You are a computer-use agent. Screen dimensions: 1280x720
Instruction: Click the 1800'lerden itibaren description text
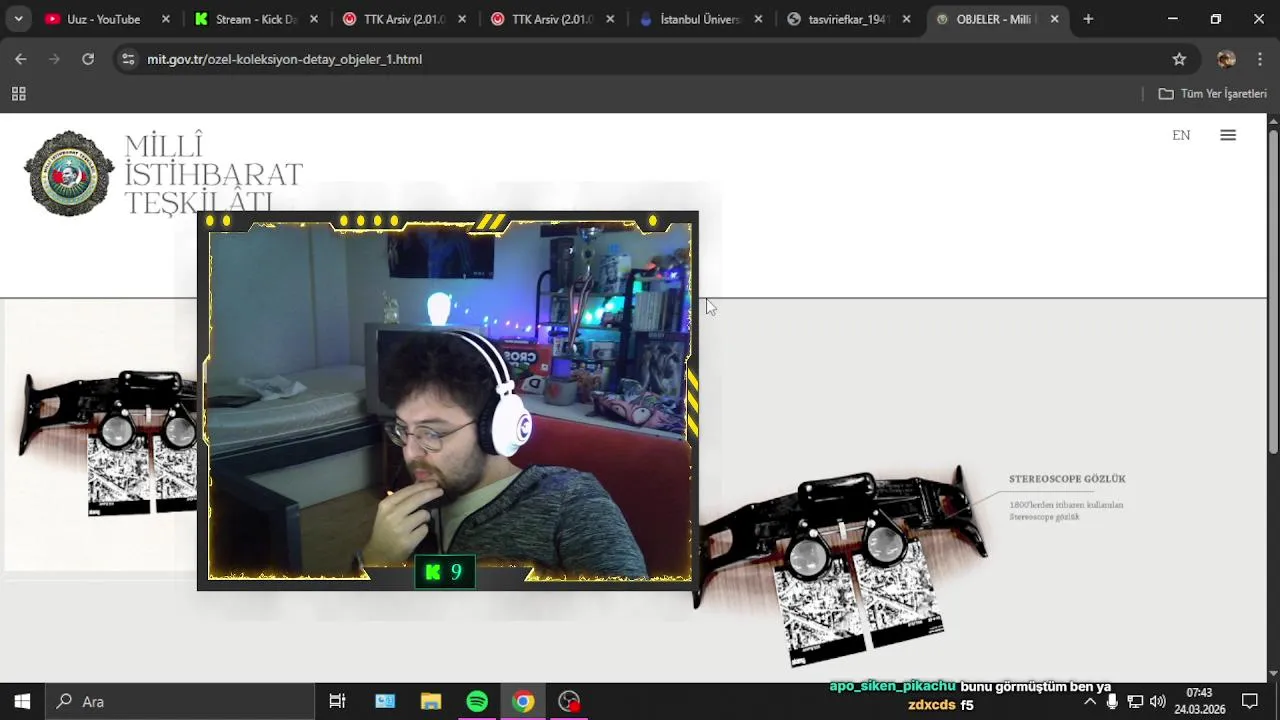(x=1066, y=510)
